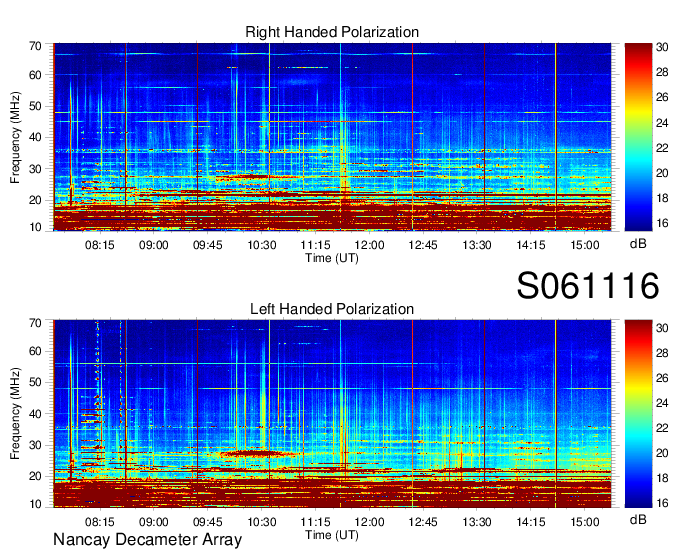Click the 10 frequency tick of Right Handed plot
The width and height of the screenshot is (680, 552).
[x=35, y=227]
